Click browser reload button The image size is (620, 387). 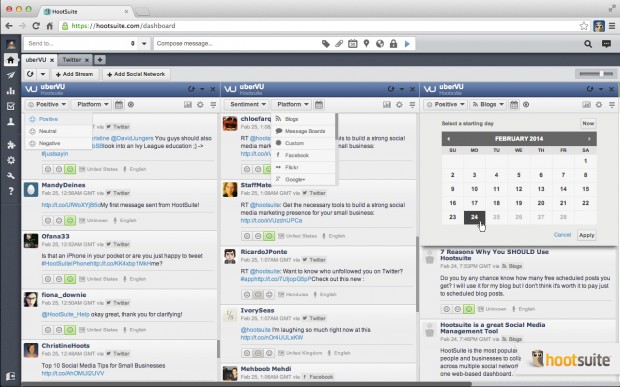tap(36, 26)
